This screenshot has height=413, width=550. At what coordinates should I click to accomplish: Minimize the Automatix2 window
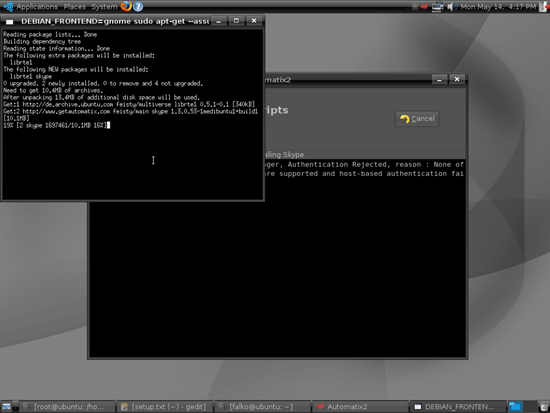pyautogui.click(x=439, y=80)
